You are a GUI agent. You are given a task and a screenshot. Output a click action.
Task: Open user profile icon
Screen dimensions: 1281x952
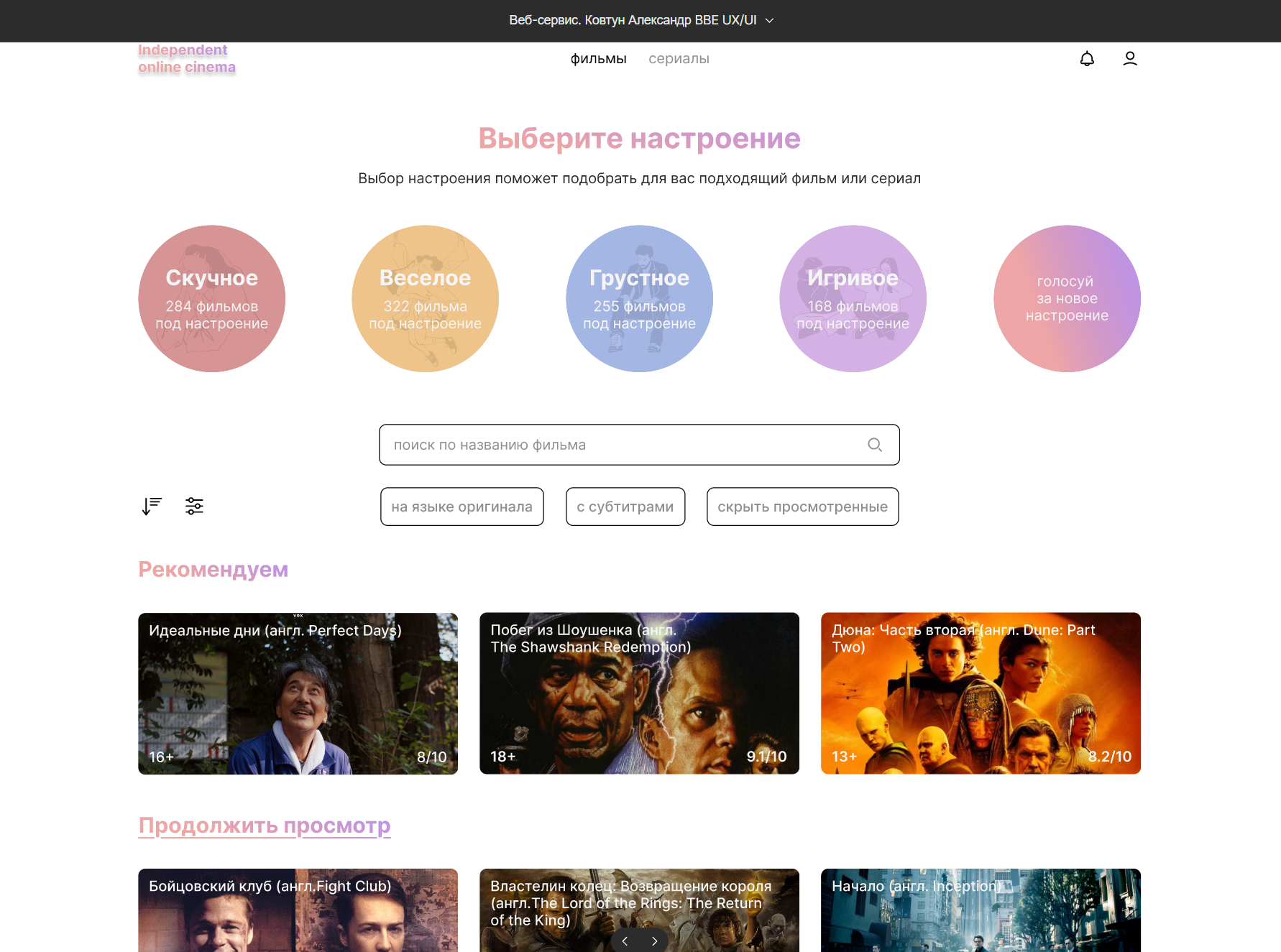1130,59
